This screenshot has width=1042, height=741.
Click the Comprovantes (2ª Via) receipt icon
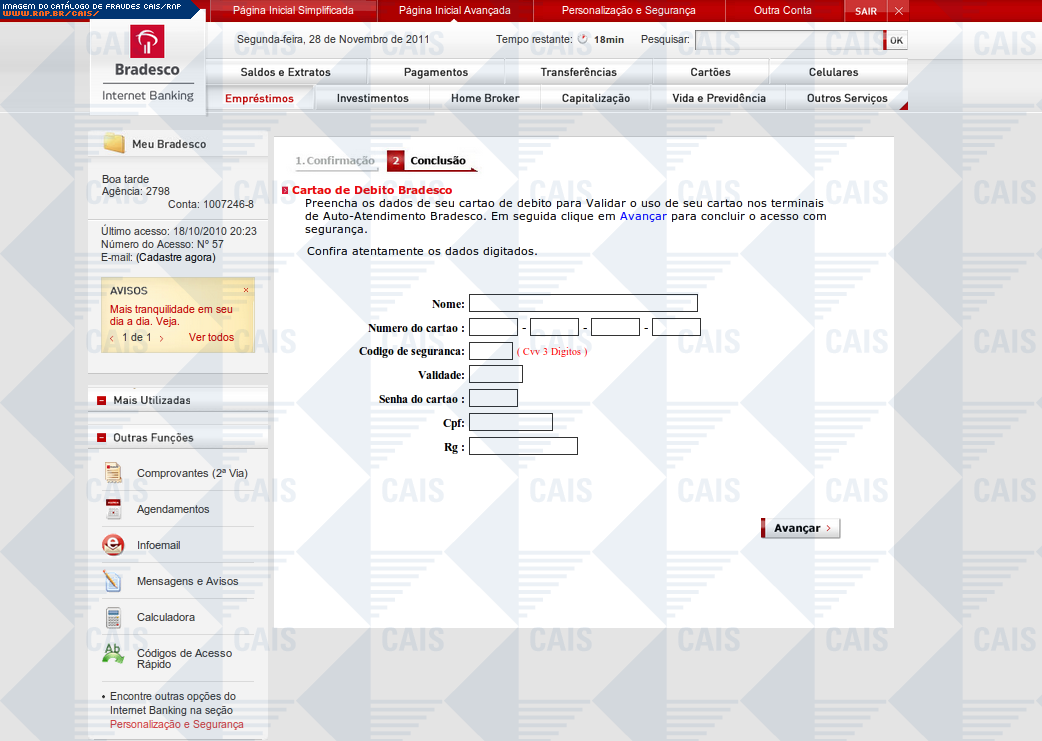click(x=114, y=473)
